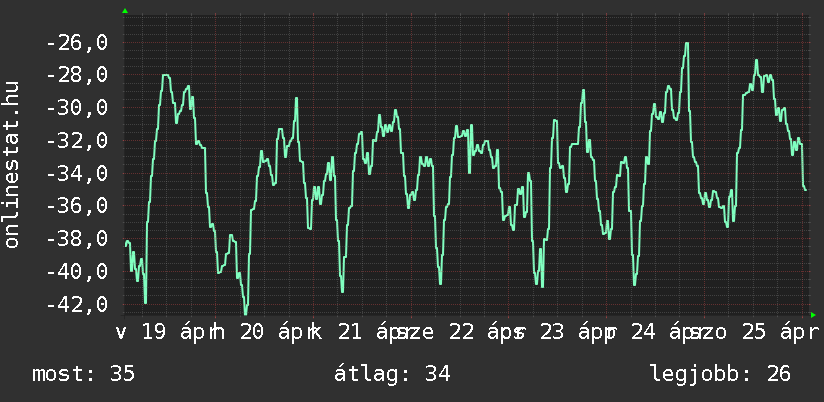This screenshot has height=402, width=824.
Task: Click the '19 ápr' date label
Action: (175, 333)
